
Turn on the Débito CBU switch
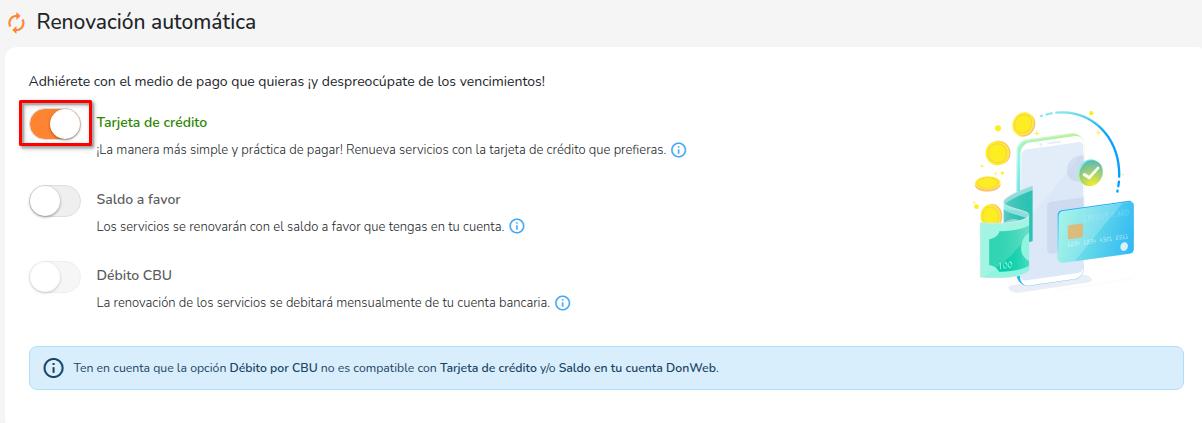[x=55, y=277]
